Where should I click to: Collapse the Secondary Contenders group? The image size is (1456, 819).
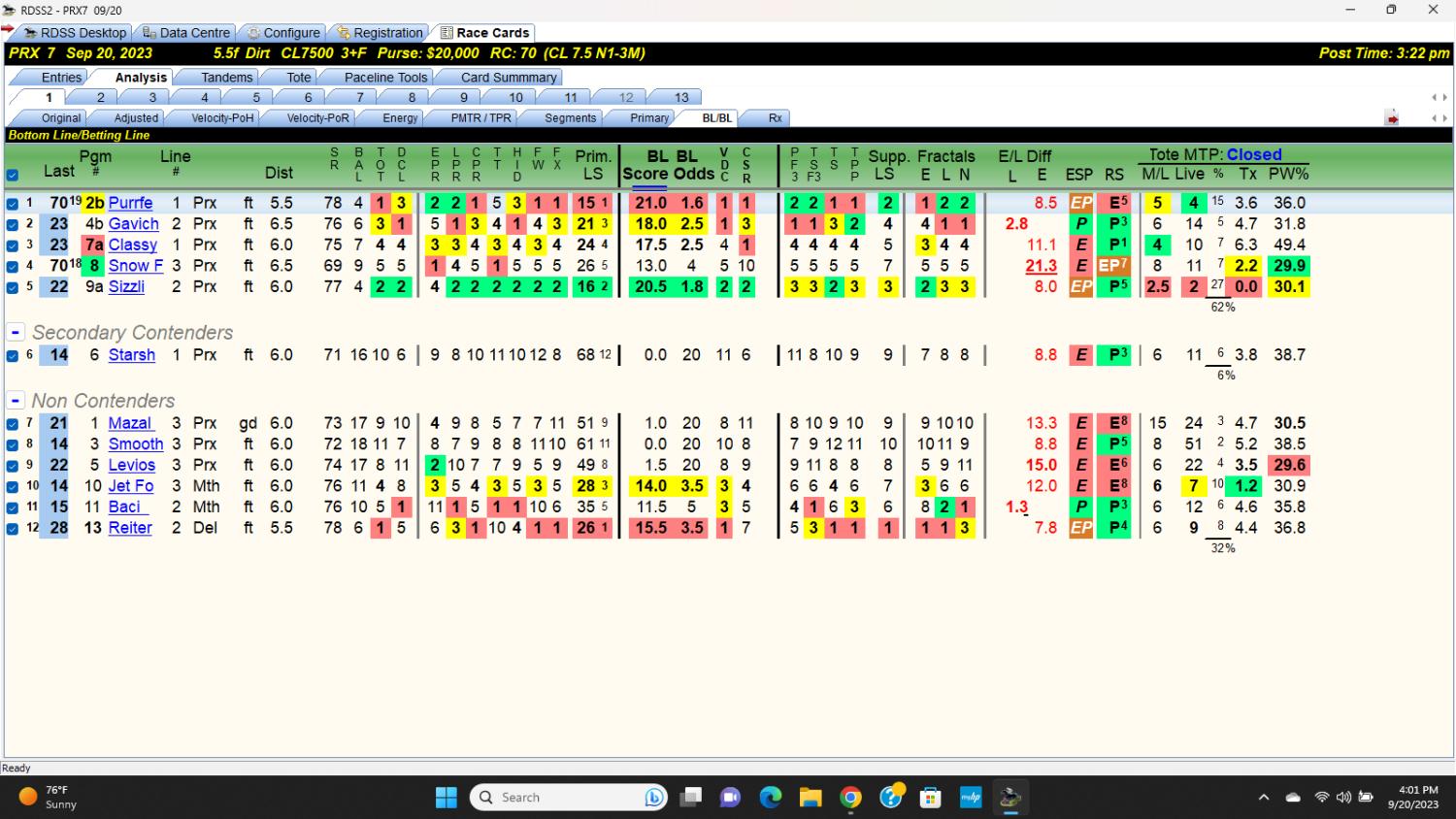(16, 332)
